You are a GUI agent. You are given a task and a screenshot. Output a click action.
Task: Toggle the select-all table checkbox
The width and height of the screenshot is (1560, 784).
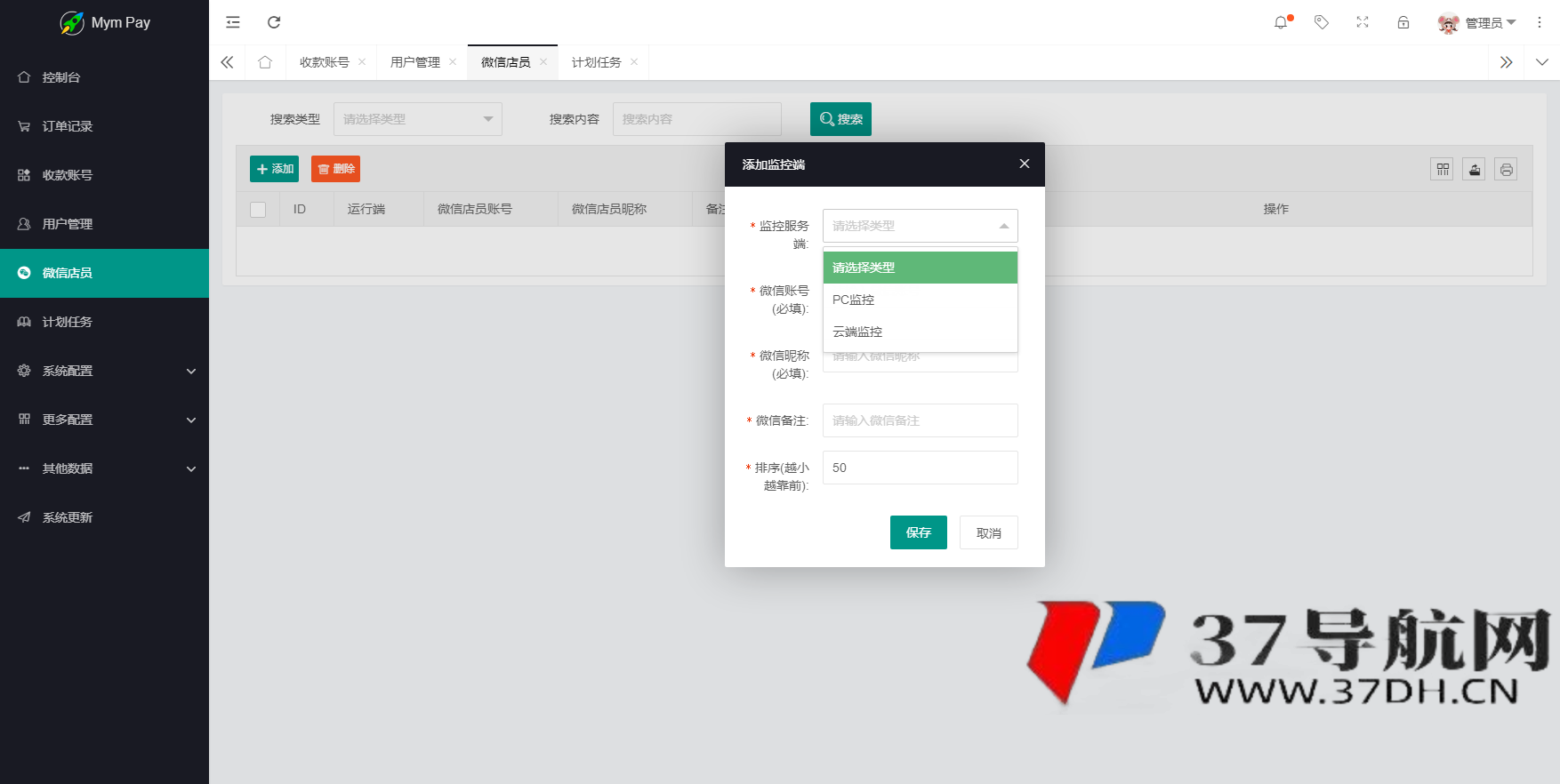258,210
